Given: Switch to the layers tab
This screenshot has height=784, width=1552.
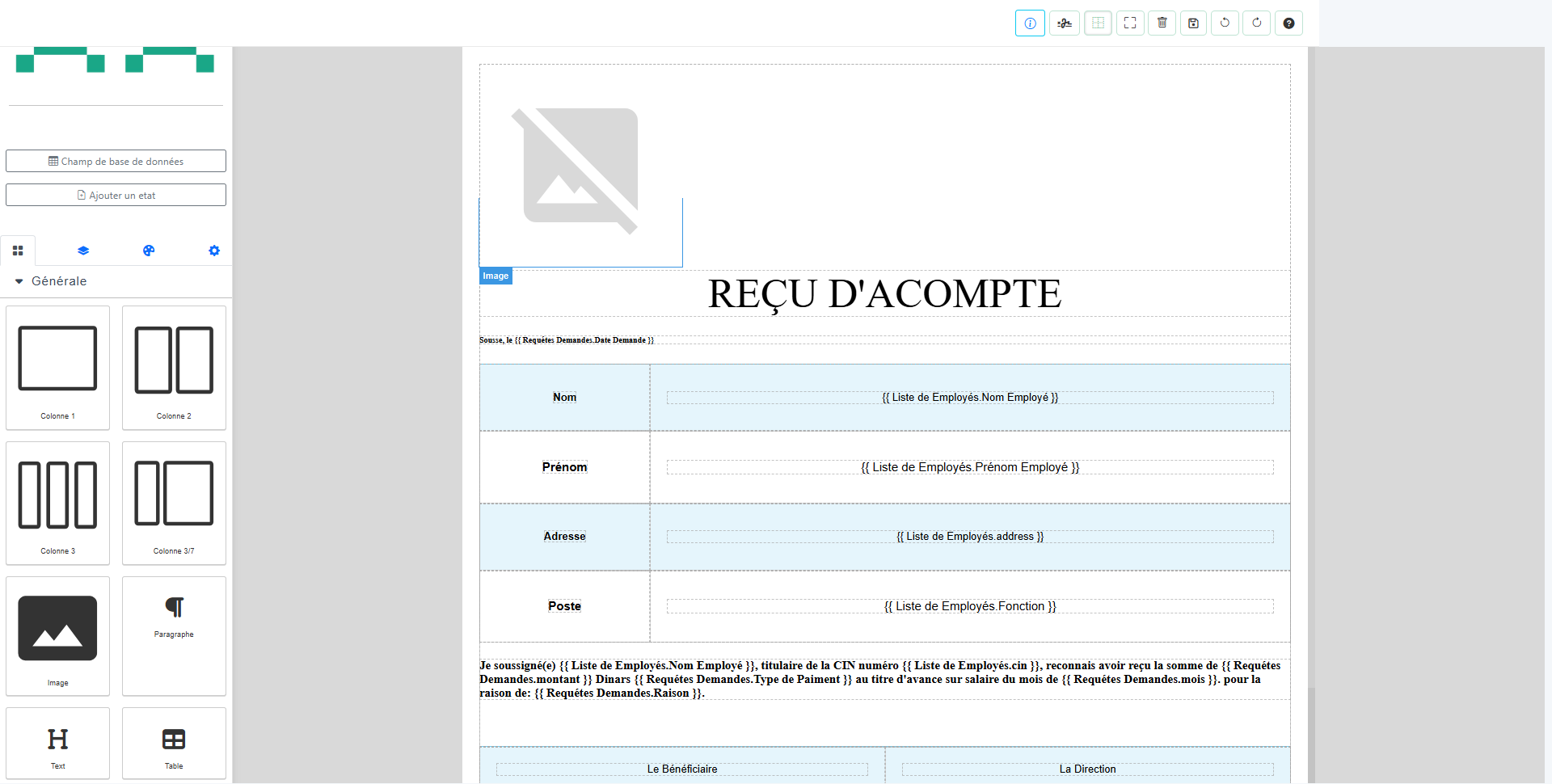Looking at the screenshot, I should click(x=83, y=251).
